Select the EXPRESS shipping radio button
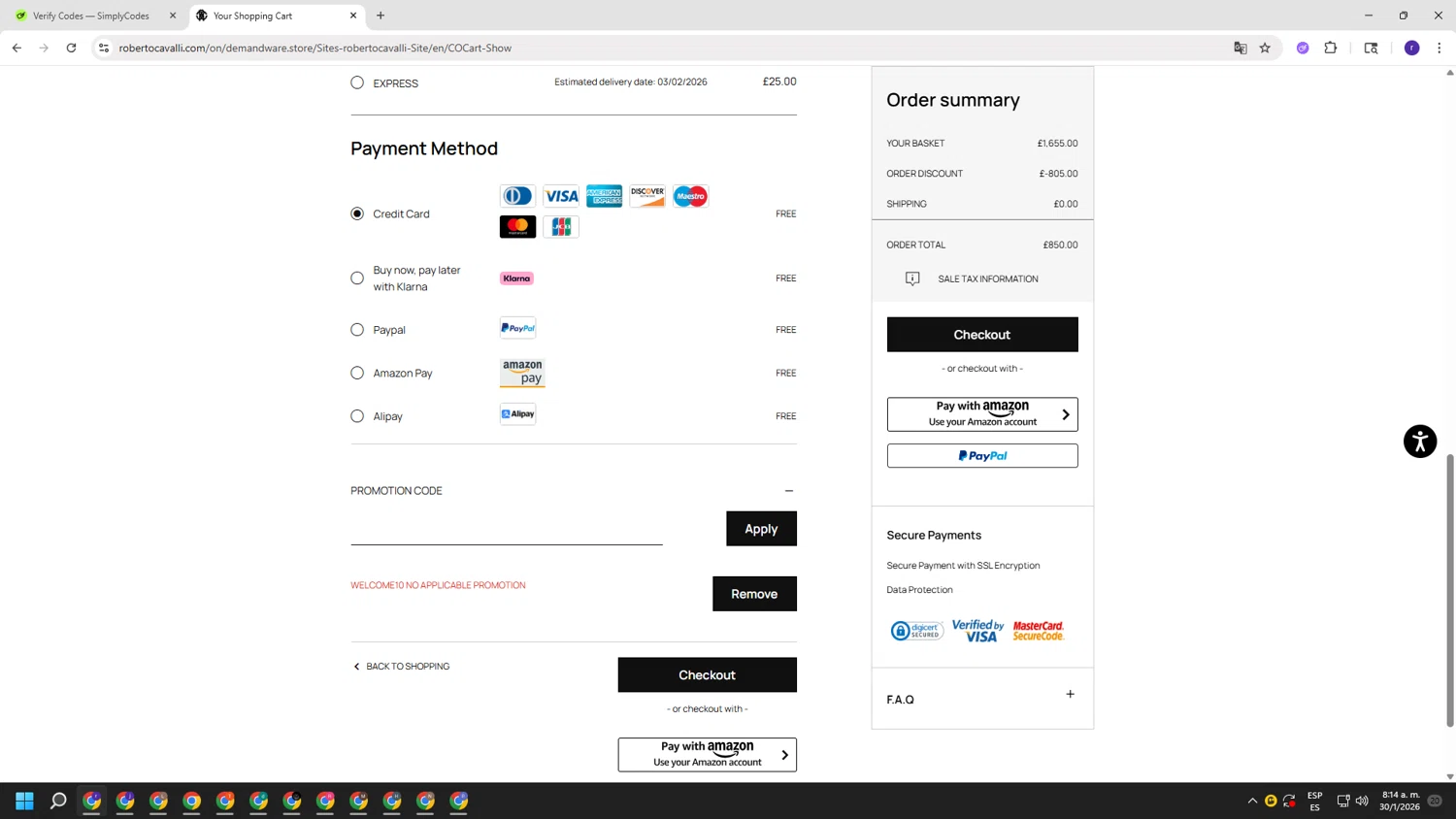The width and height of the screenshot is (1456, 819). coord(357,82)
